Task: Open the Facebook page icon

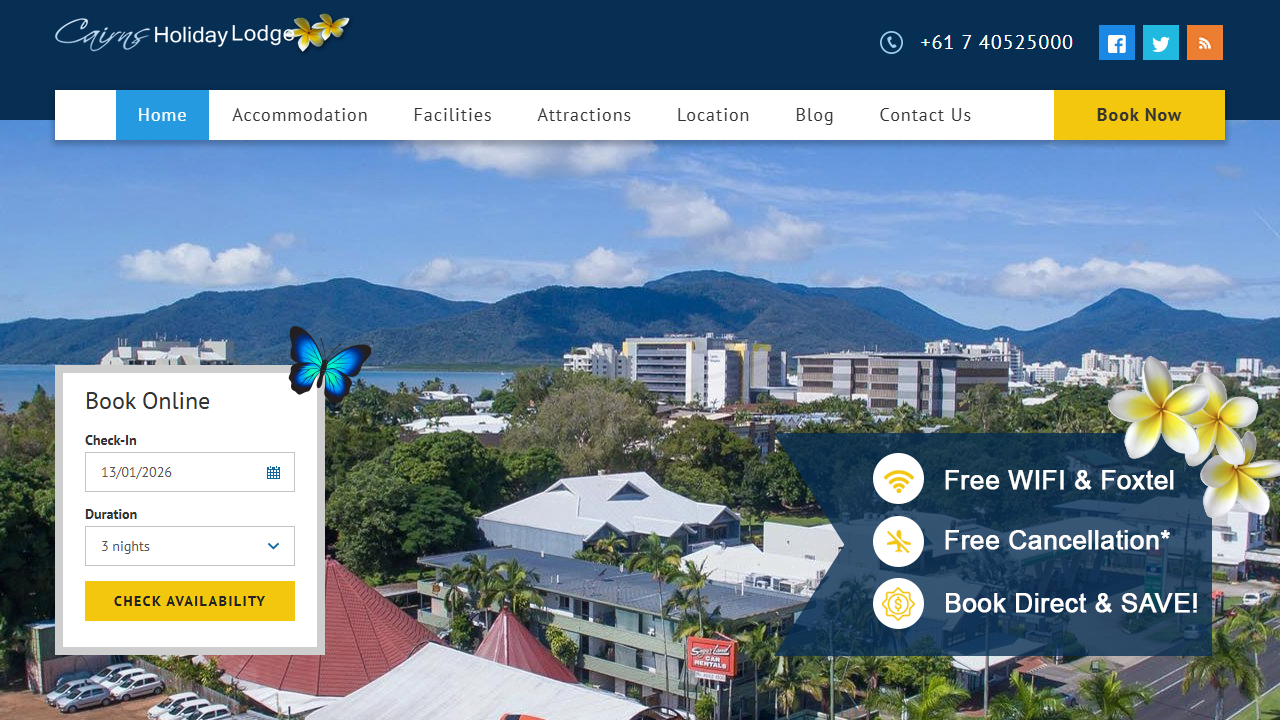Action: (1117, 43)
